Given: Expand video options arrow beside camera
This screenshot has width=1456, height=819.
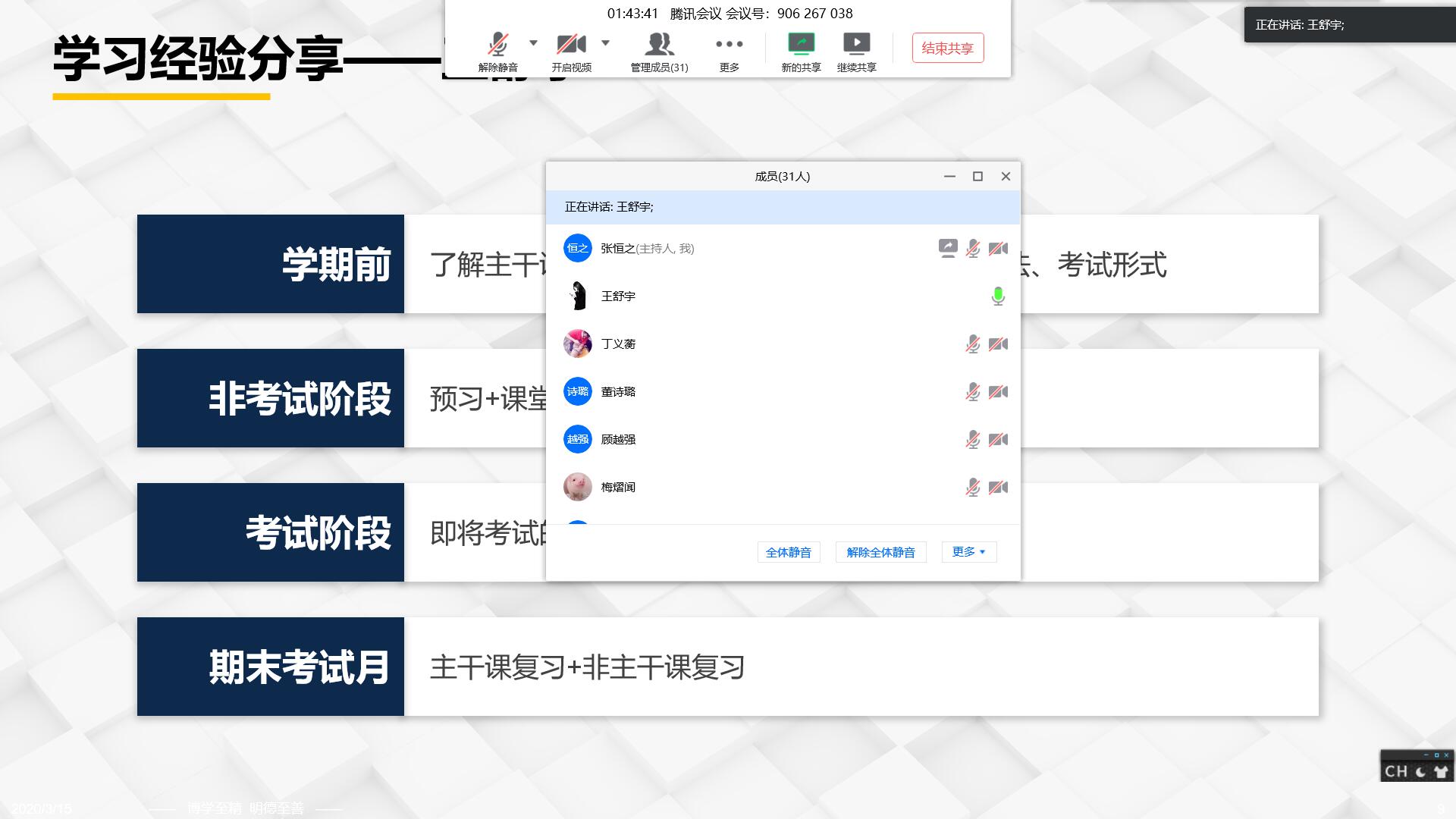Looking at the screenshot, I should coord(605,43).
